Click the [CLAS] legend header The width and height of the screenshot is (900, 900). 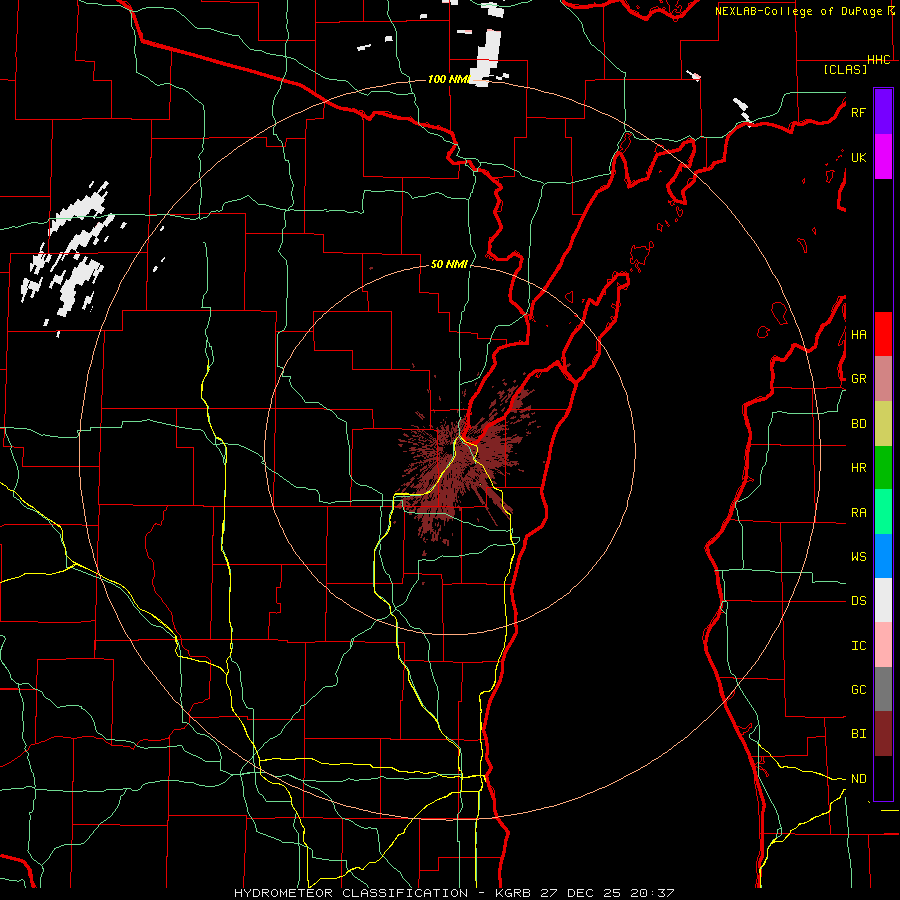click(845, 69)
